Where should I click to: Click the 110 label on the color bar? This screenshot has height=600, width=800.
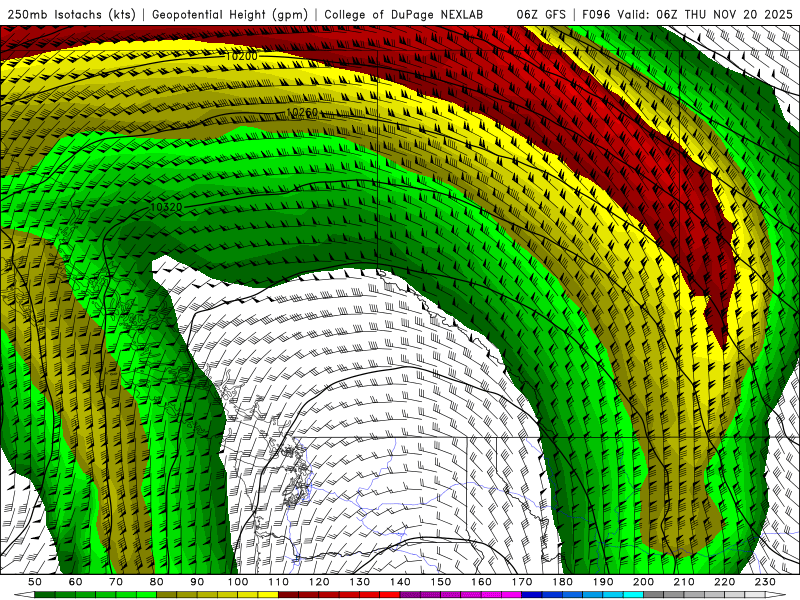click(279, 582)
